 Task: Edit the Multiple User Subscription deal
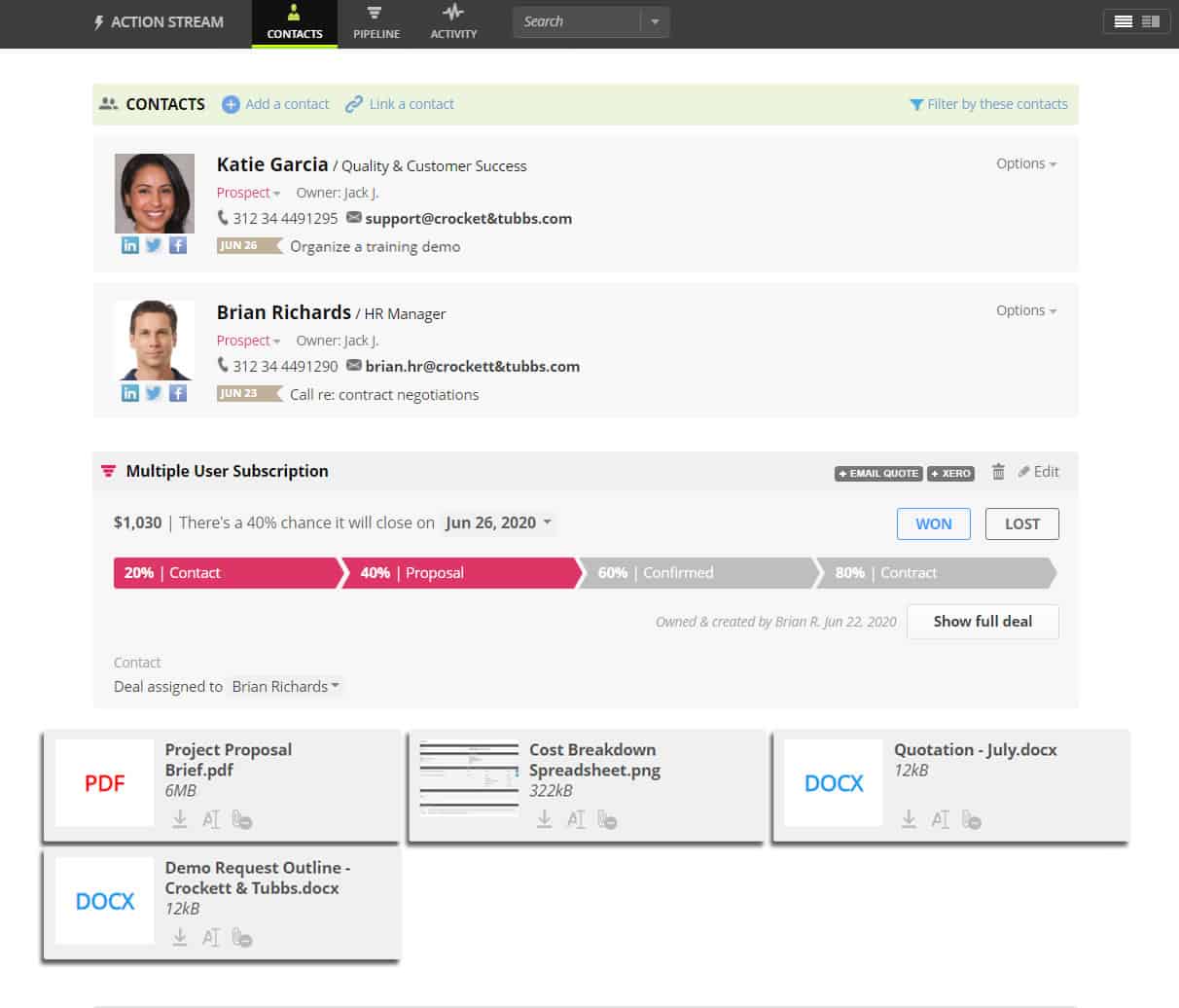point(1038,471)
